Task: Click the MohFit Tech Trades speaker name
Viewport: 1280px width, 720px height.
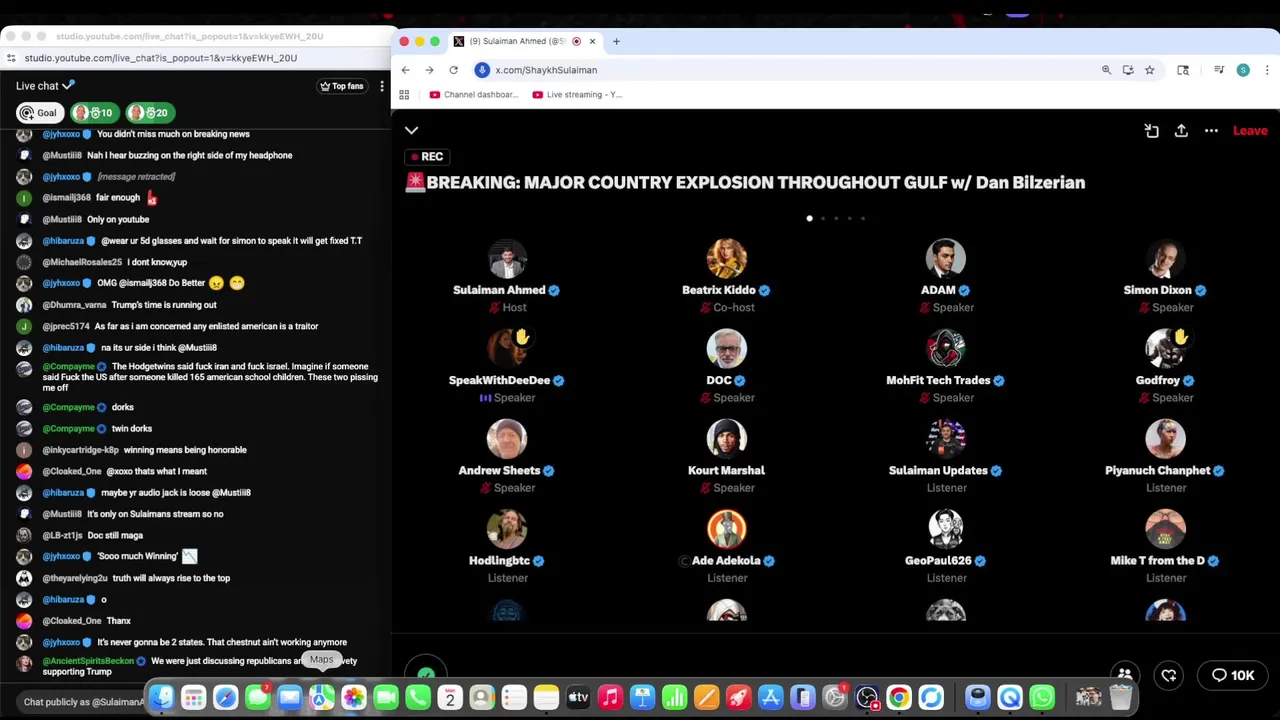Action: [x=938, y=380]
